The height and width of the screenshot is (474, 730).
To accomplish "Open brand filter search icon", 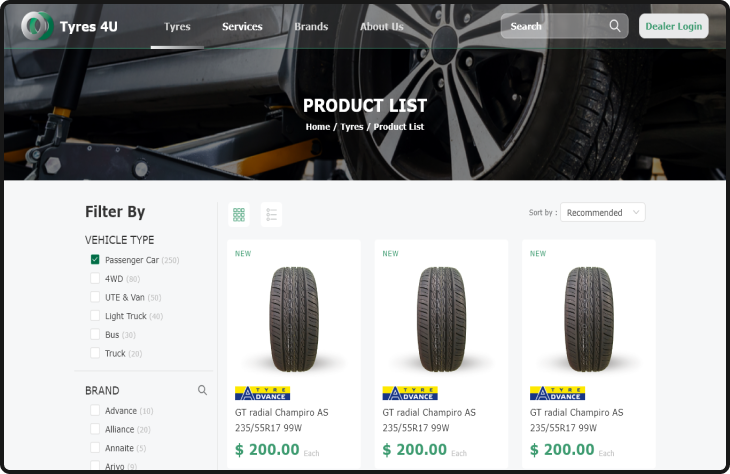I will pos(202,390).
